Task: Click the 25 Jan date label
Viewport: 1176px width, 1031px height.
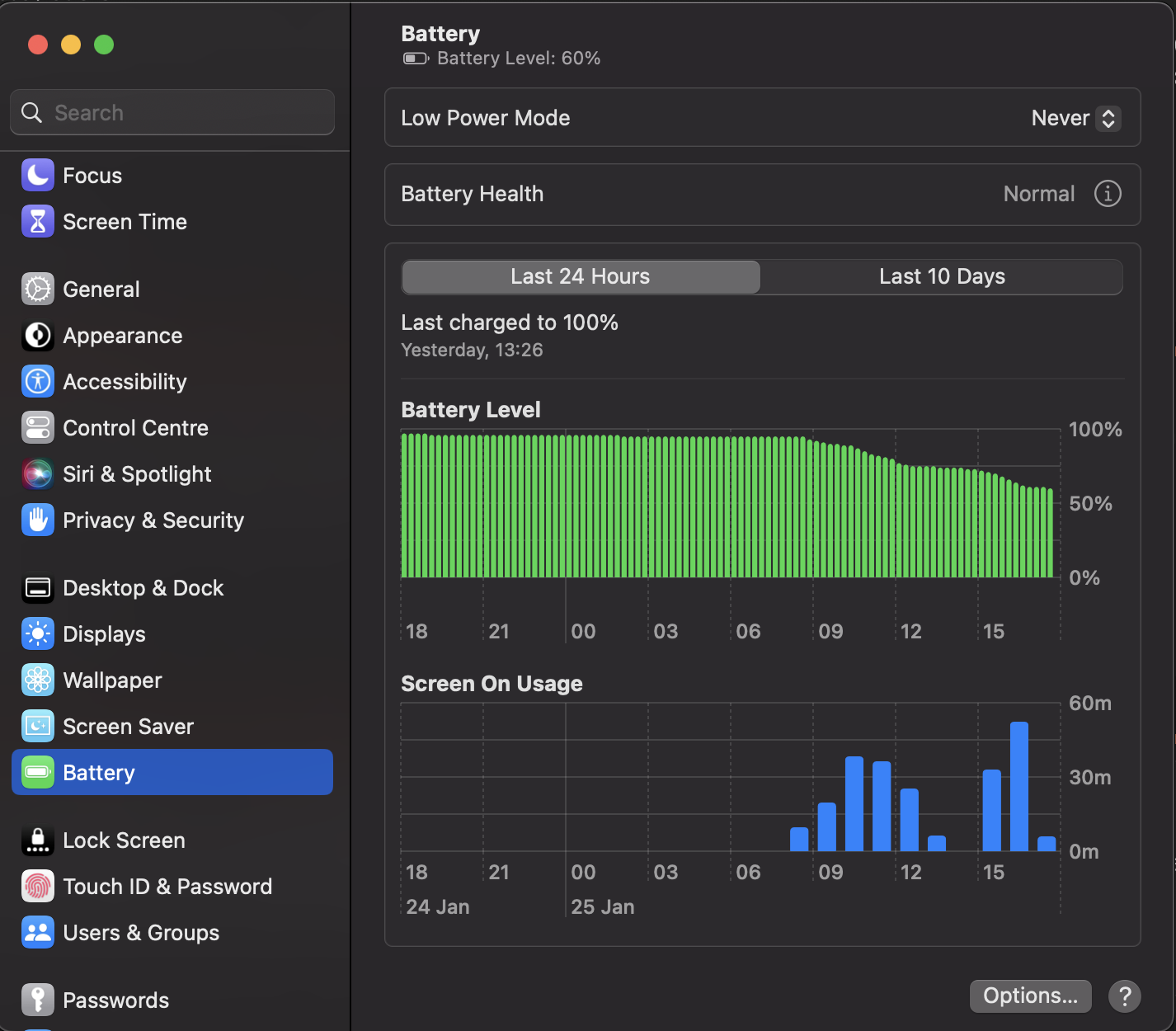Action: coord(603,907)
